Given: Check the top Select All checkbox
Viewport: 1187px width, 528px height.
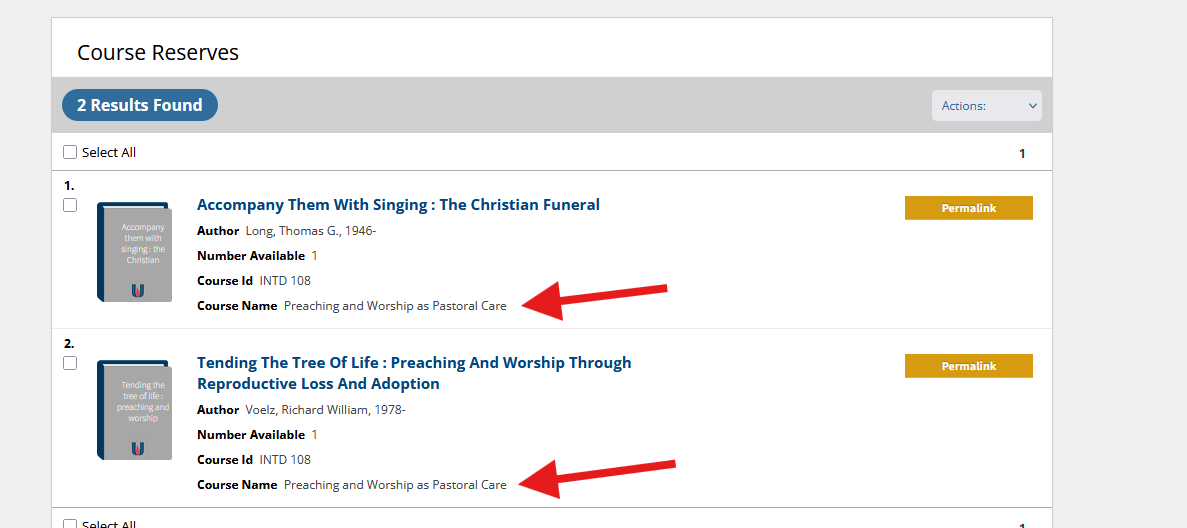Looking at the screenshot, I should (70, 153).
